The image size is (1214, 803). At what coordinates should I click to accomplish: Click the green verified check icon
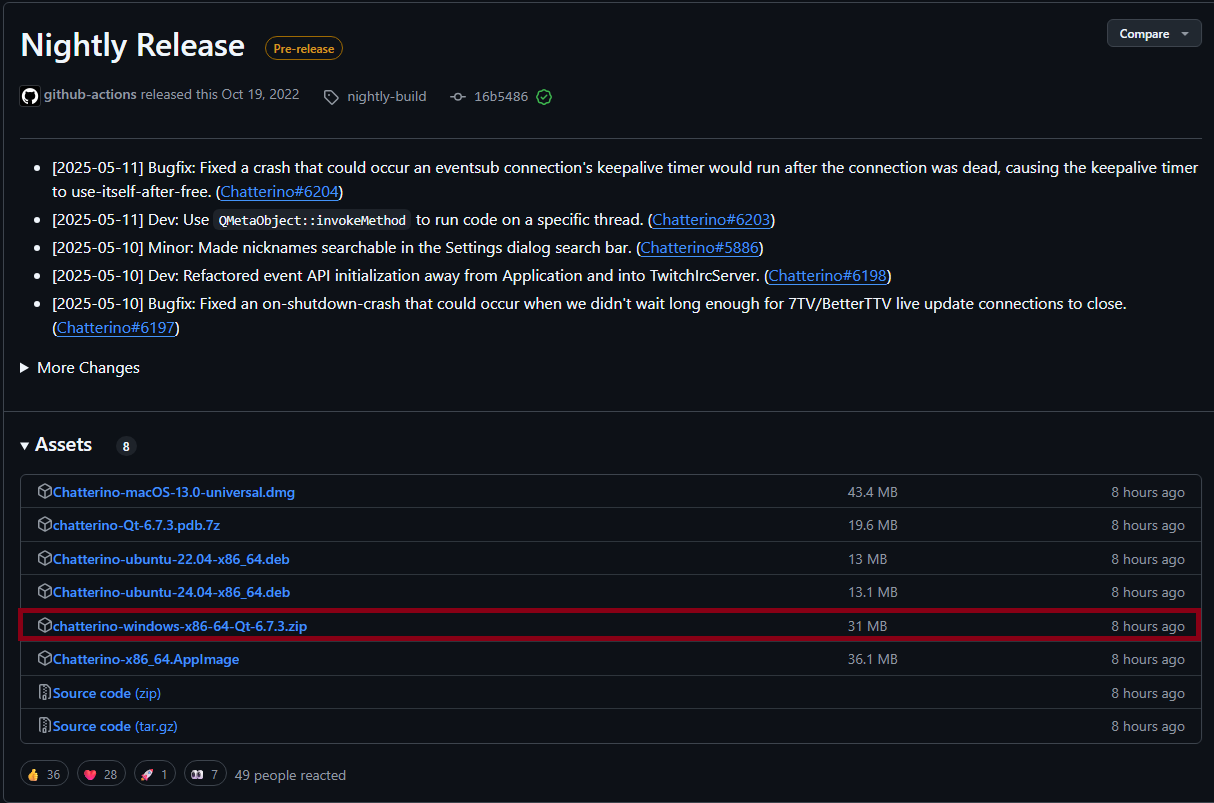(544, 97)
